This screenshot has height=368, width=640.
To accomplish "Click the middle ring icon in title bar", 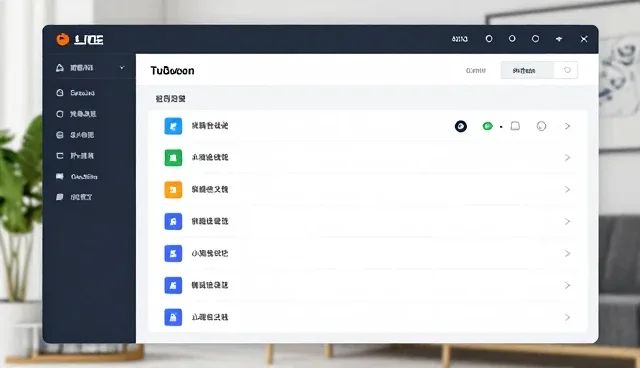I will pos(512,39).
